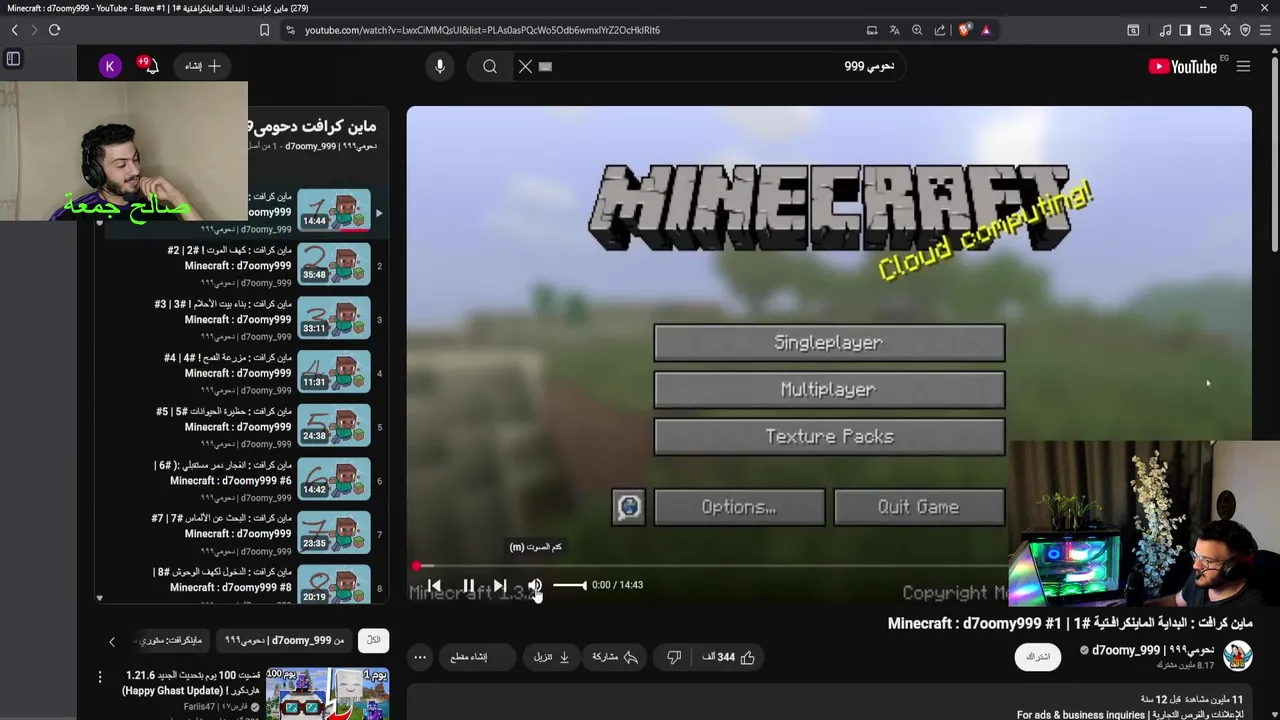The height and width of the screenshot is (720, 1280).
Task: Go to previous video in playlist
Action: point(434,586)
